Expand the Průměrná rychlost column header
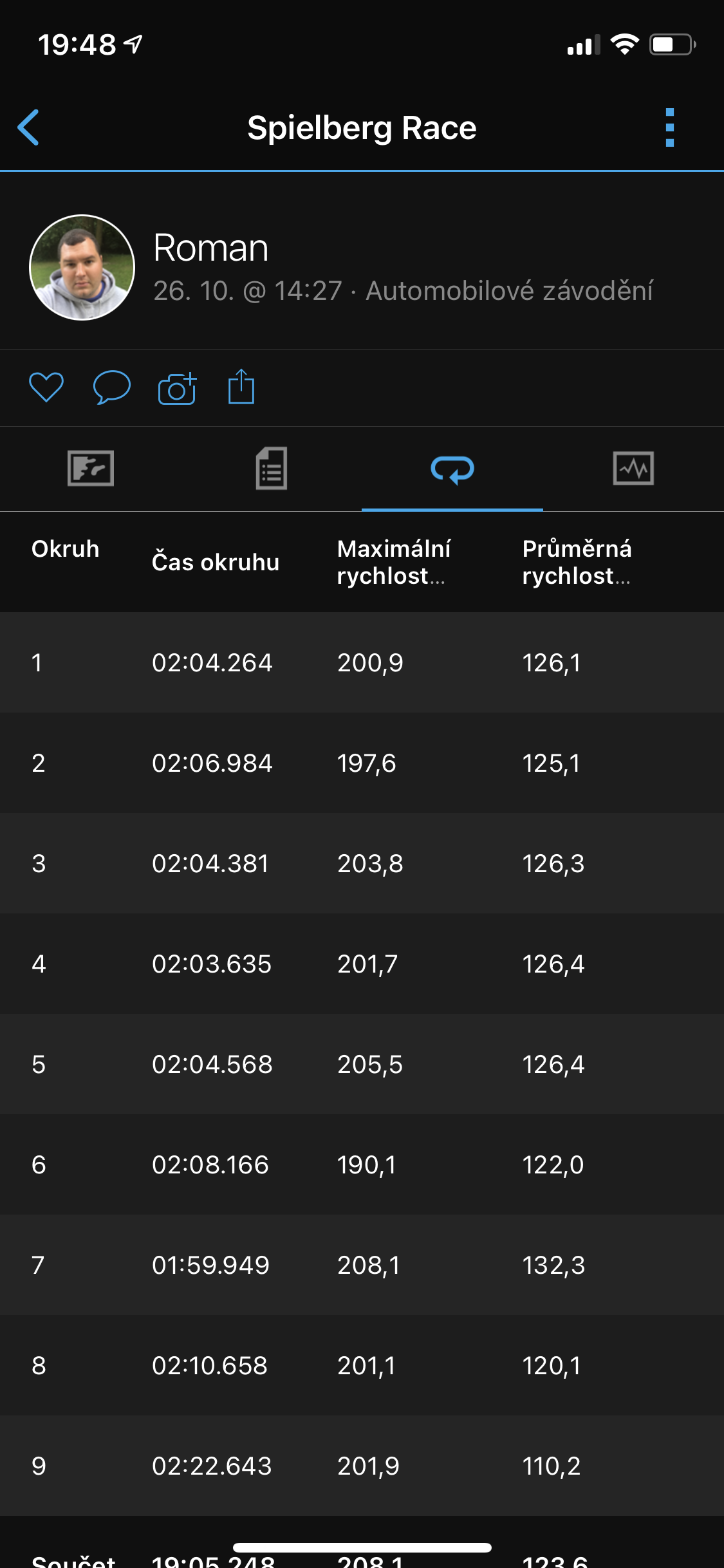 click(577, 562)
